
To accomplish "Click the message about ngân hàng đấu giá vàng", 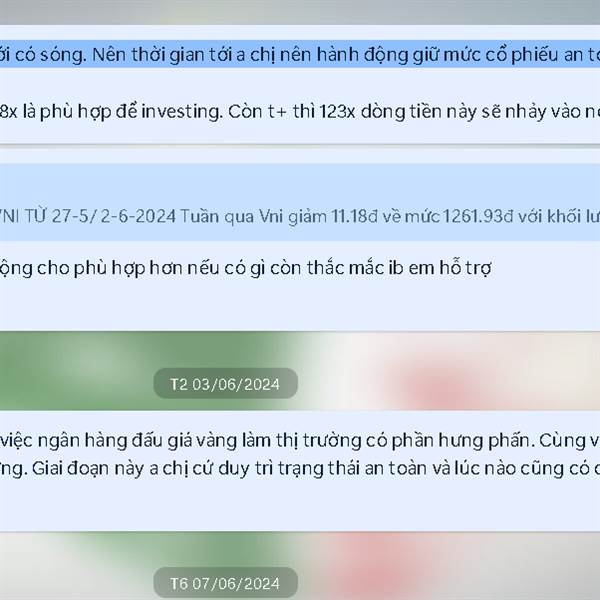I will (x=300, y=441).
